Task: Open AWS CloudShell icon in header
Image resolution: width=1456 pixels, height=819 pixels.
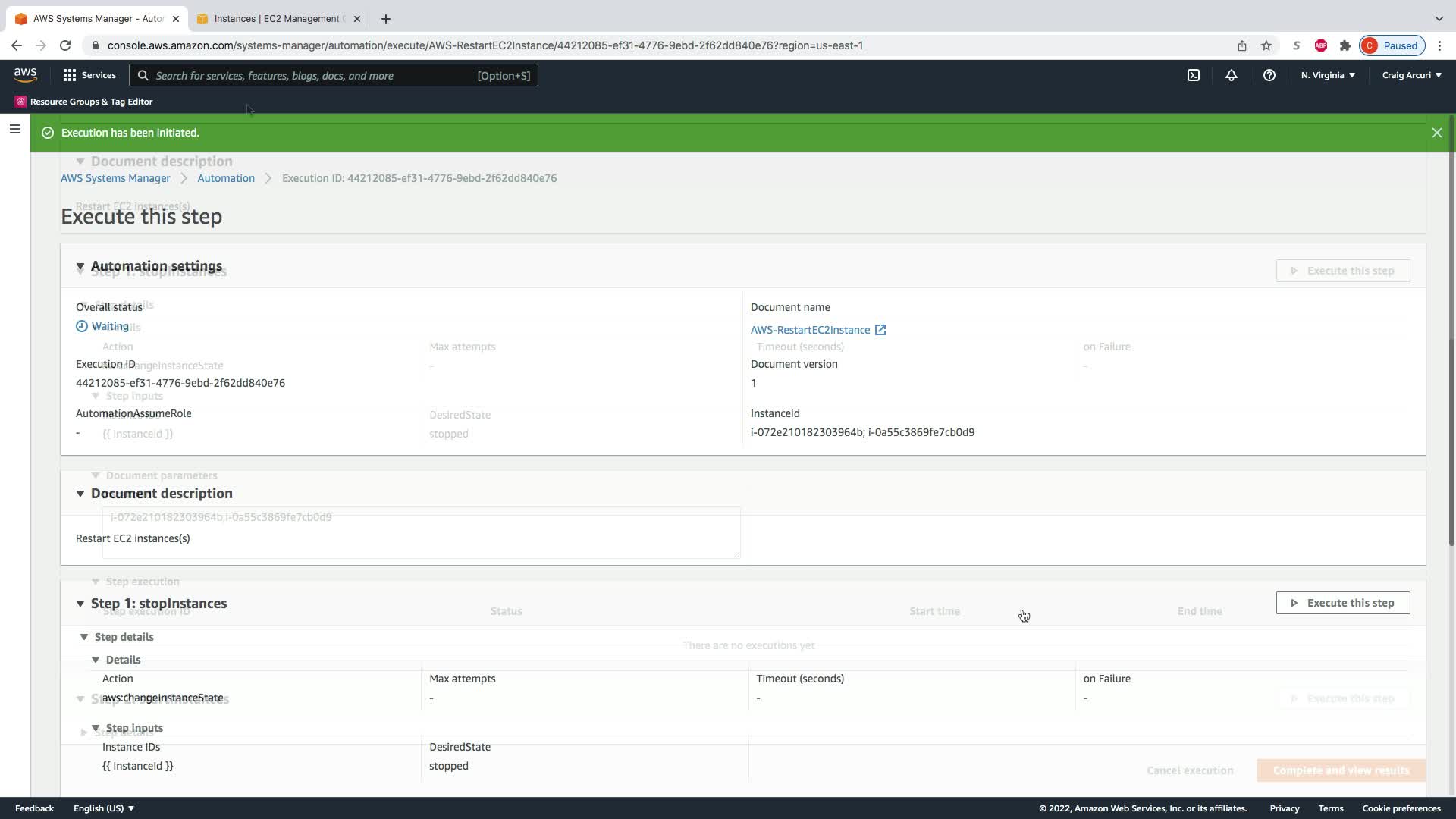Action: point(1194,75)
